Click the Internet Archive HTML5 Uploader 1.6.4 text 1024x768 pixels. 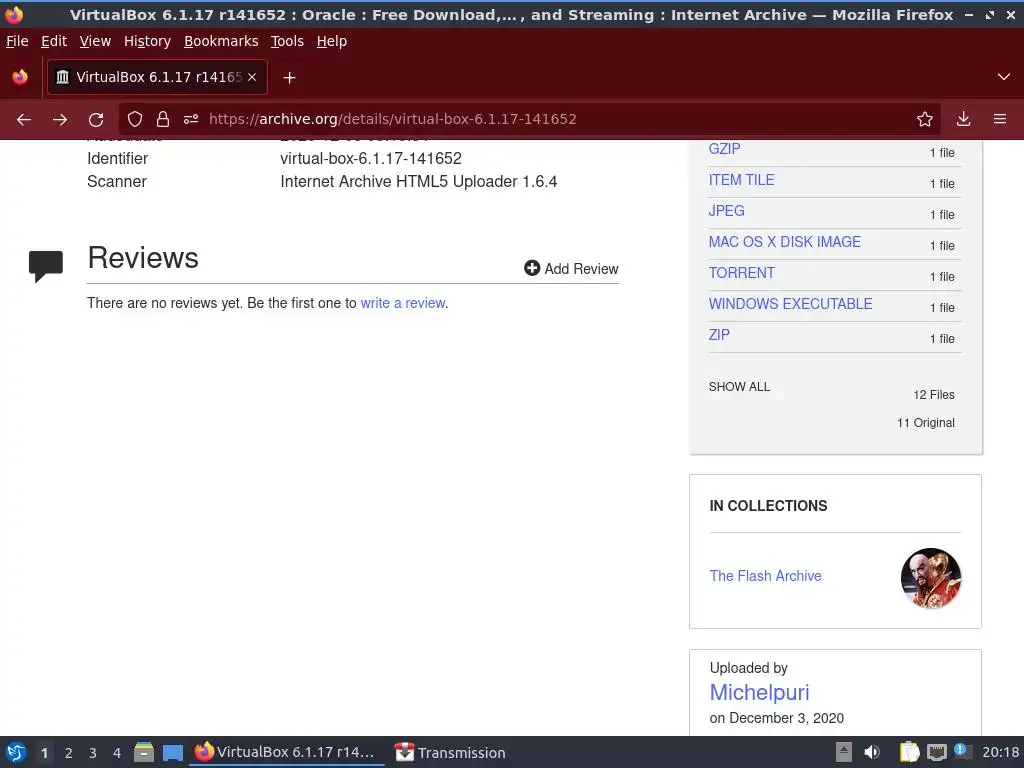(x=419, y=182)
